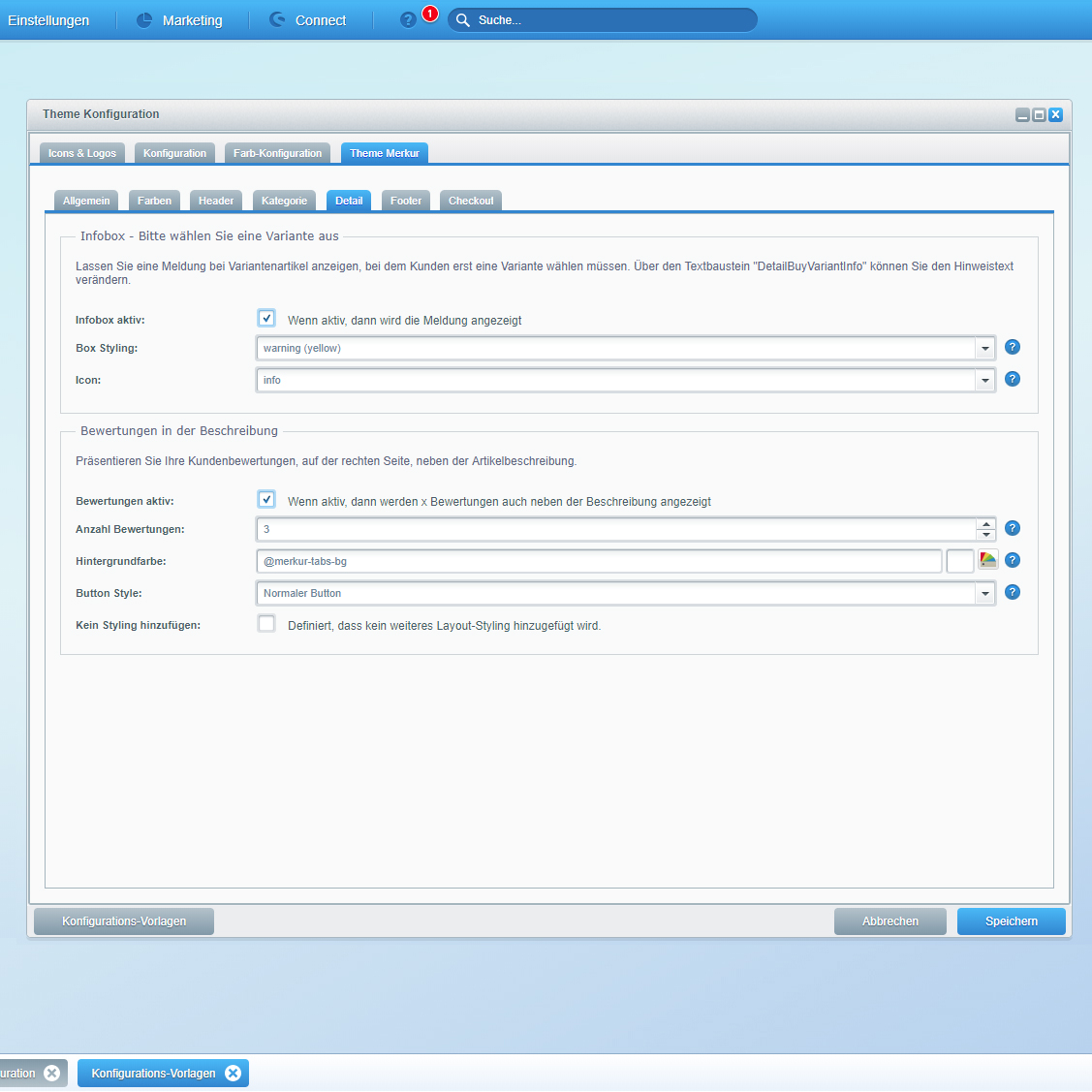Viewport: 1092px width, 1092px height.
Task: Enable Kein Styling hinzufügen checkbox
Action: [x=266, y=624]
